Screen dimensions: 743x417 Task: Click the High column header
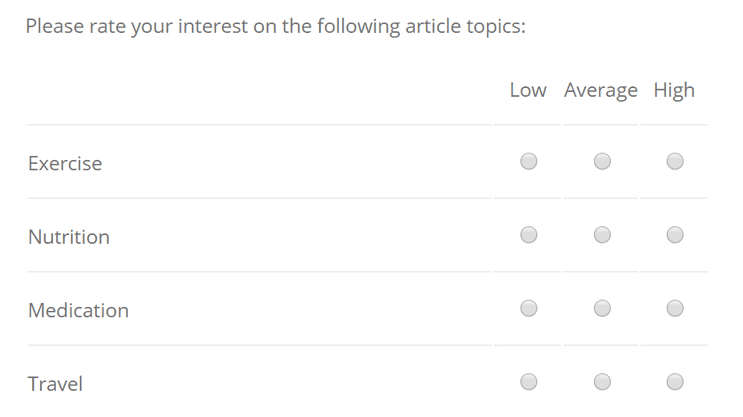(x=674, y=91)
